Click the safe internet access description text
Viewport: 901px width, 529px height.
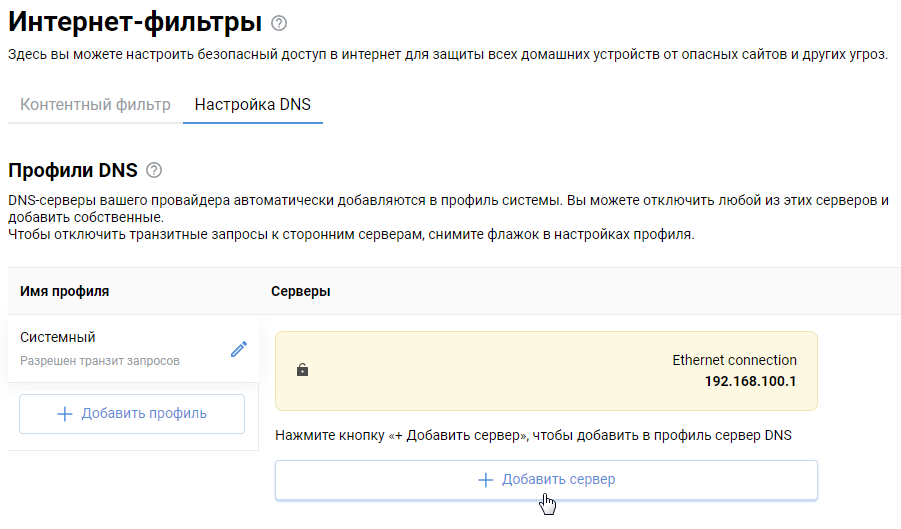(447, 54)
